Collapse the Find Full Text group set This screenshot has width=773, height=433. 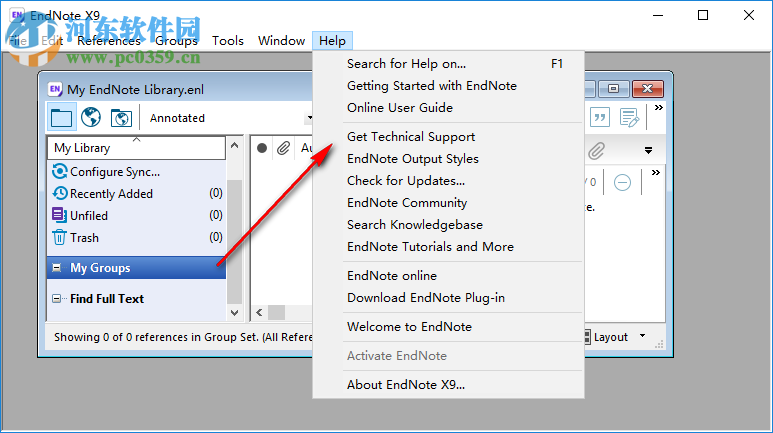pyautogui.click(x=57, y=298)
